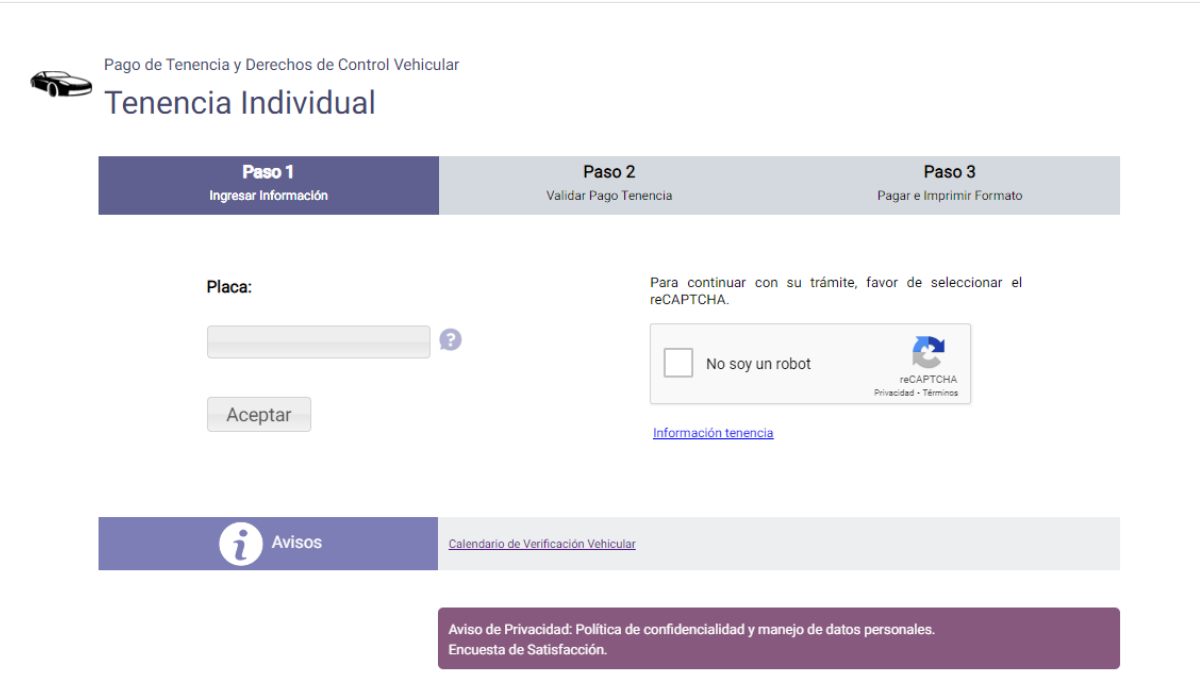This screenshot has height=700, width=1200.
Task: Click the Avisos info circle icon
Action: click(240, 543)
